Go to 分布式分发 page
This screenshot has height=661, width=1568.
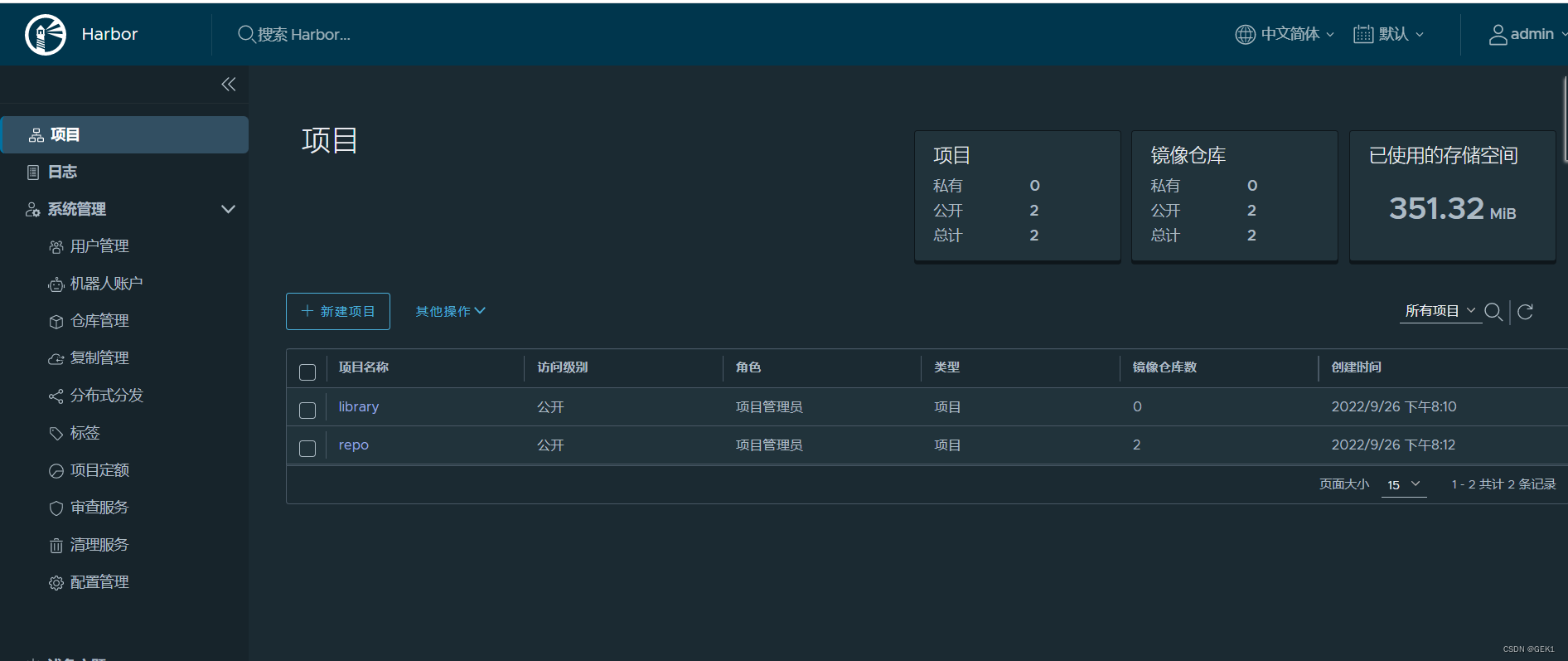click(x=107, y=396)
